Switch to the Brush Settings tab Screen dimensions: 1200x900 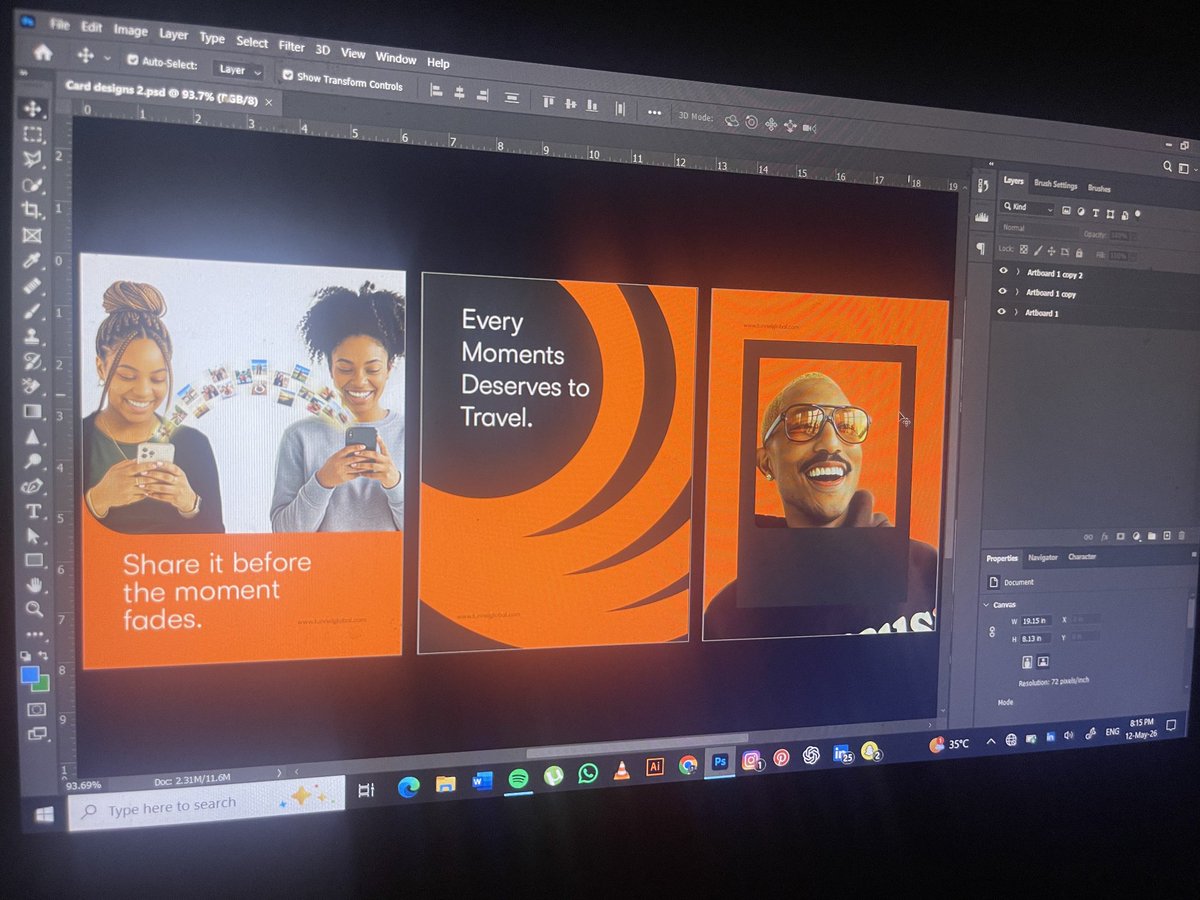(1056, 185)
